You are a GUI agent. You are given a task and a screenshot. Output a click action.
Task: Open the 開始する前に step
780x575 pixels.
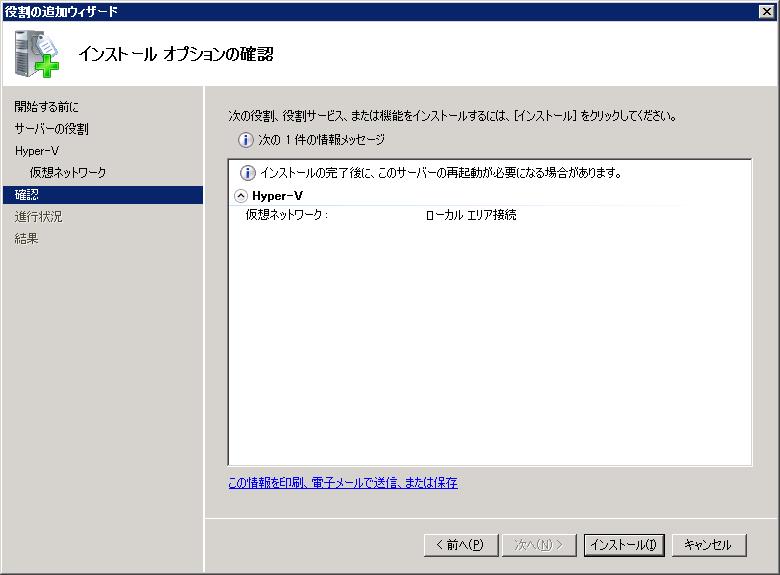pos(46,106)
